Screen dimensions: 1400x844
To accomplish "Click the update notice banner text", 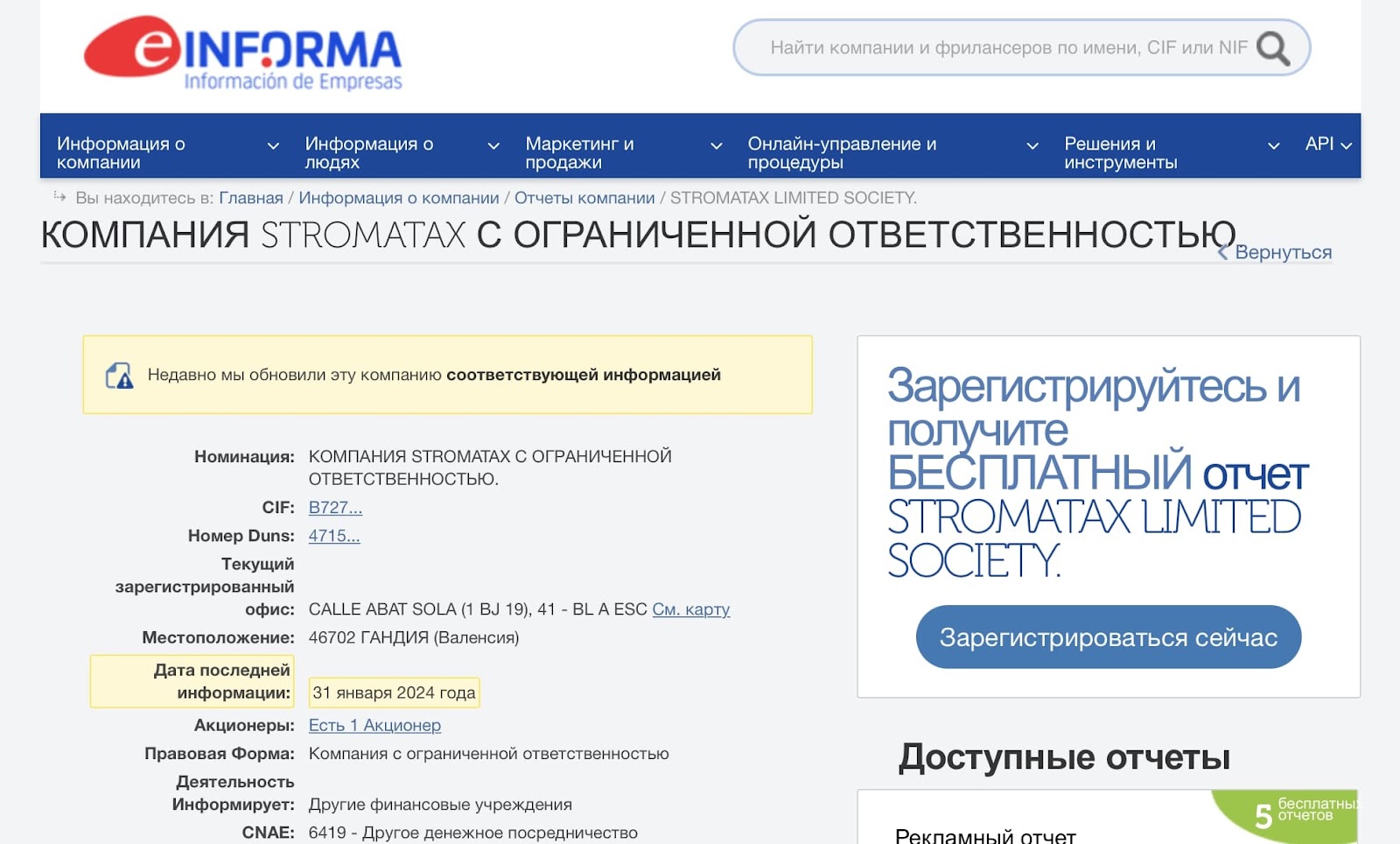I will [434, 375].
